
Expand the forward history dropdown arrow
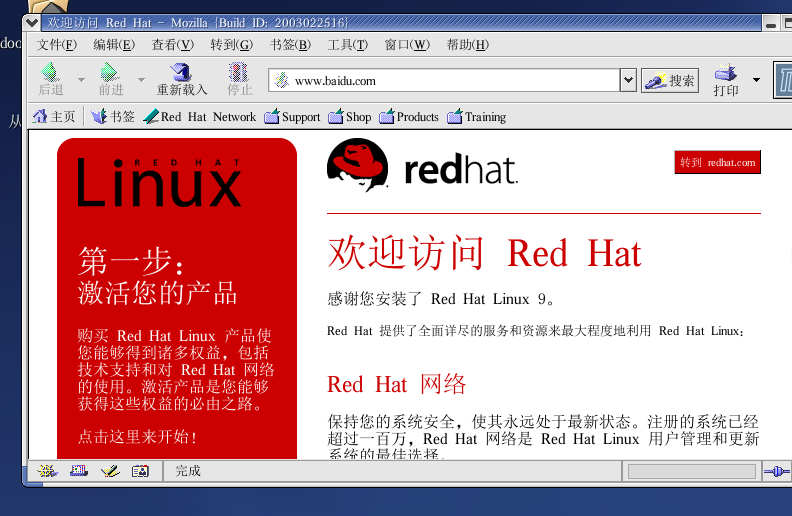[x=141, y=80]
